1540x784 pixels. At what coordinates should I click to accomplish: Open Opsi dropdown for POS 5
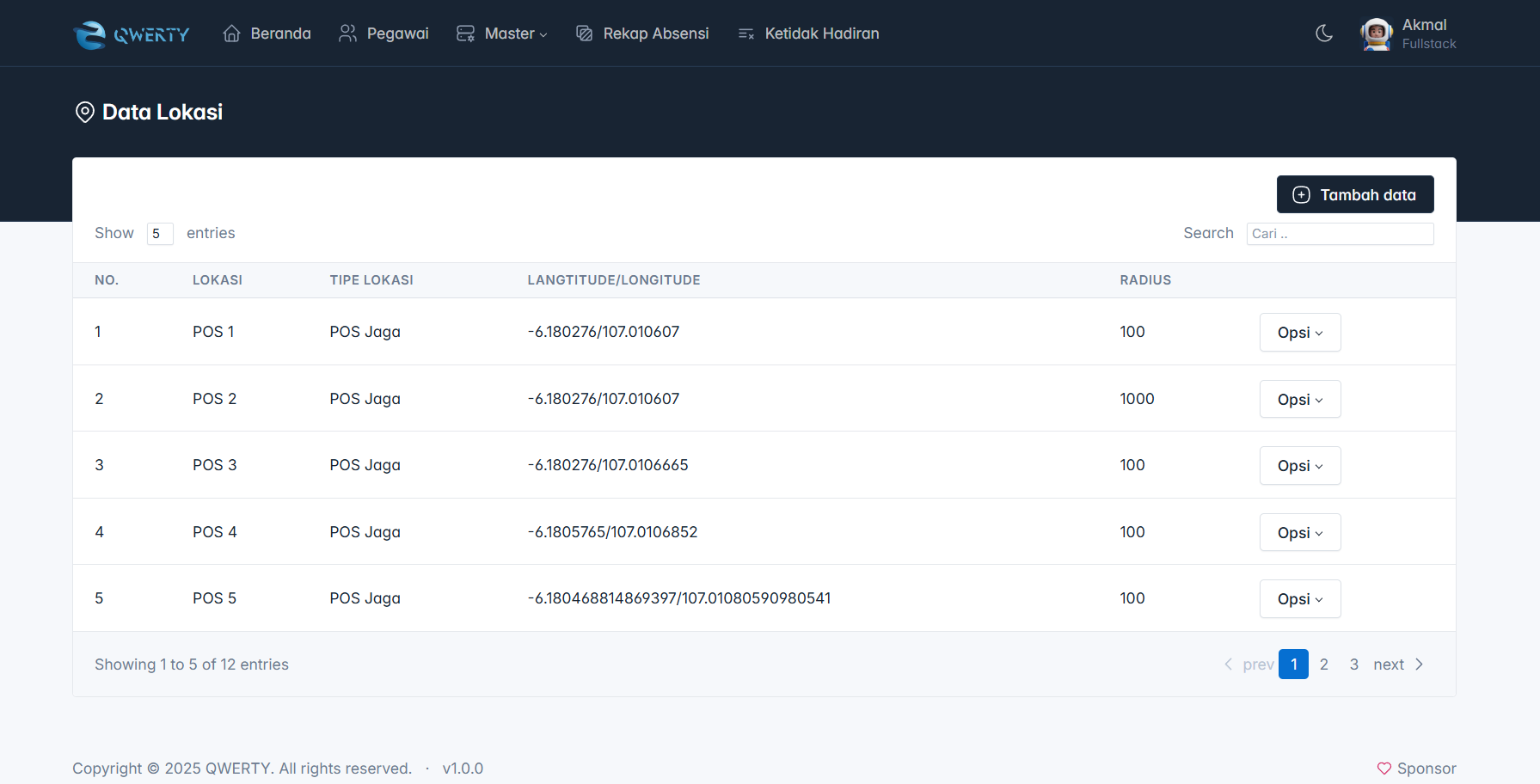(1300, 599)
